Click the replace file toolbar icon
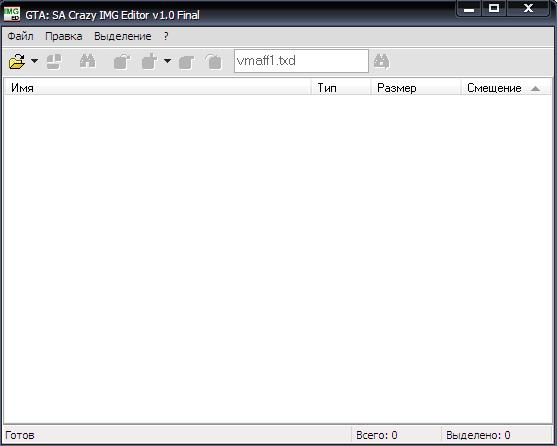 186,62
